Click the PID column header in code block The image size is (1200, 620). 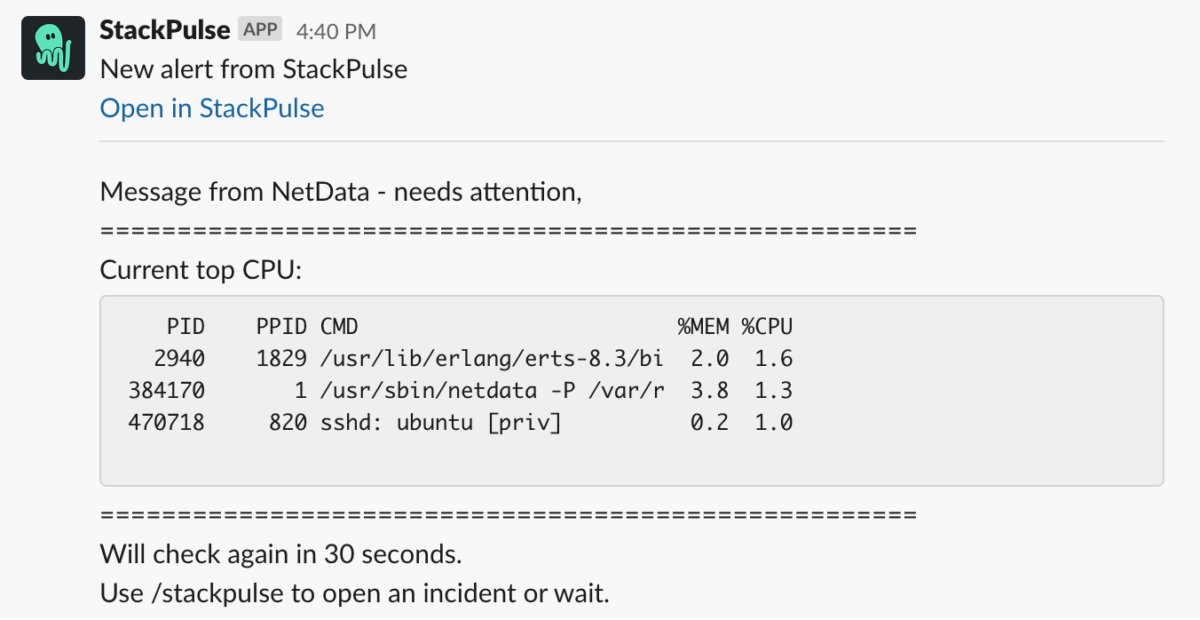click(x=186, y=326)
